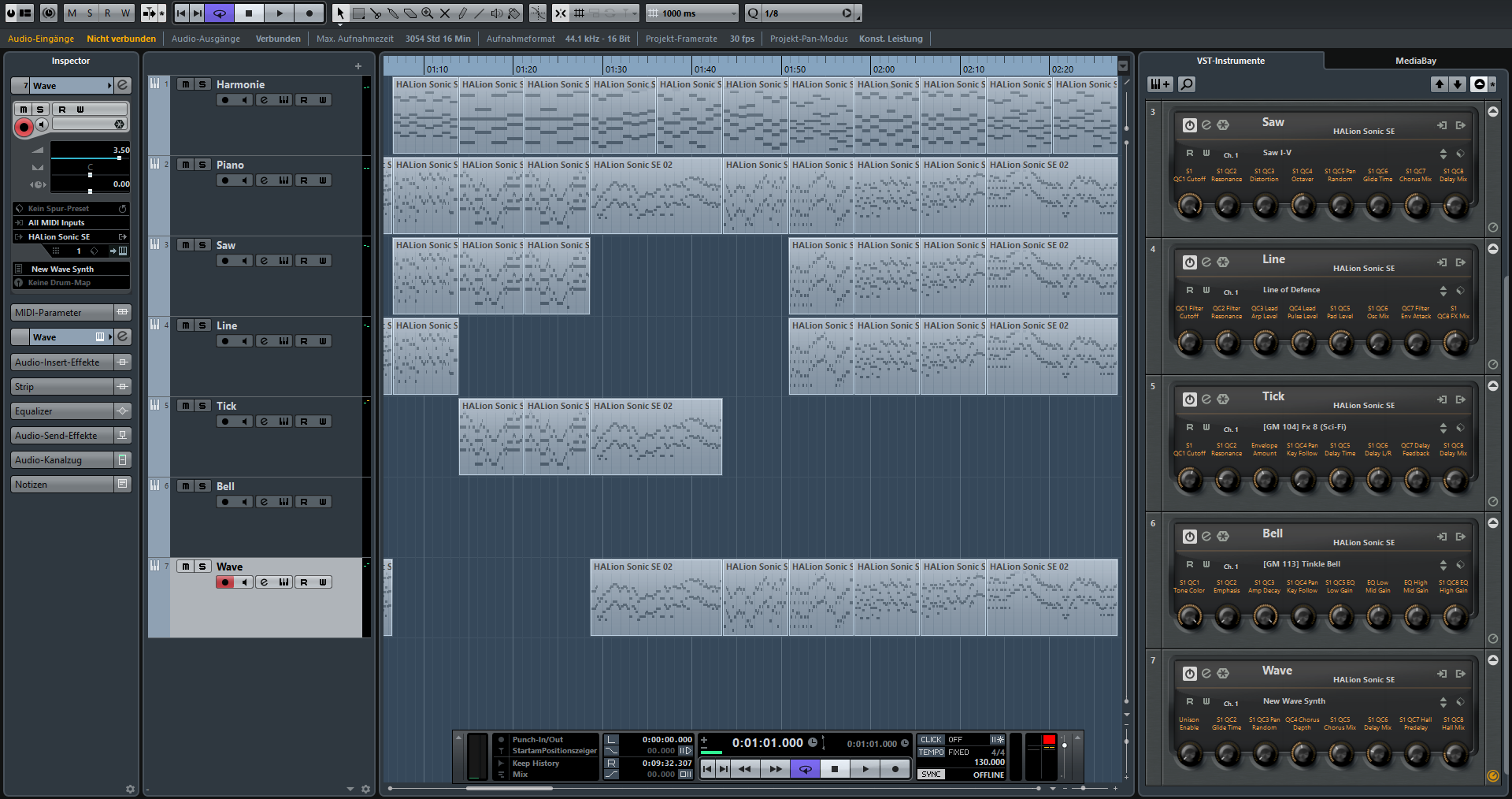Image resolution: width=1512 pixels, height=799 pixels.
Task: Select the Eraser tool in toolbar
Action: (x=410, y=13)
